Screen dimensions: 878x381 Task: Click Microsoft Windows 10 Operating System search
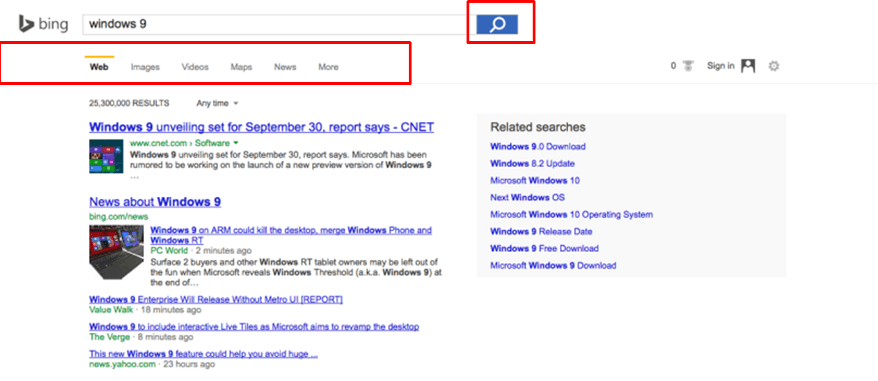[x=571, y=214]
